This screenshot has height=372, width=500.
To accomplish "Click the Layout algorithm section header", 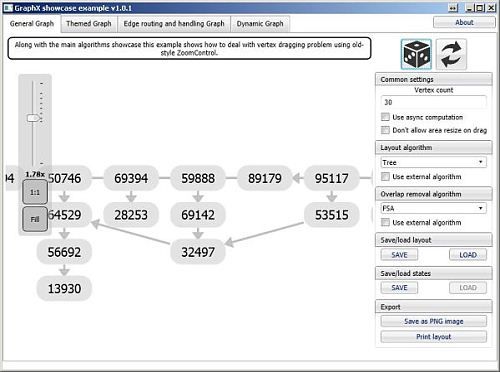I will click(x=434, y=148).
